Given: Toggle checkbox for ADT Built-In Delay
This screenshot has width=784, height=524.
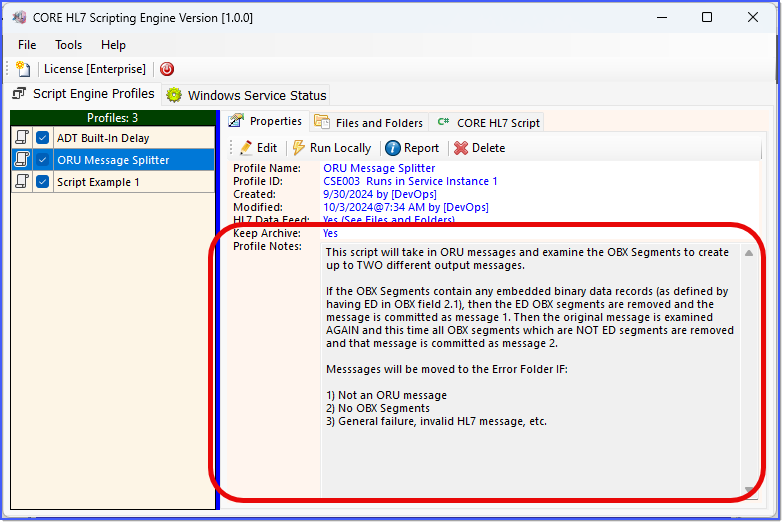Looking at the screenshot, I should [42, 138].
